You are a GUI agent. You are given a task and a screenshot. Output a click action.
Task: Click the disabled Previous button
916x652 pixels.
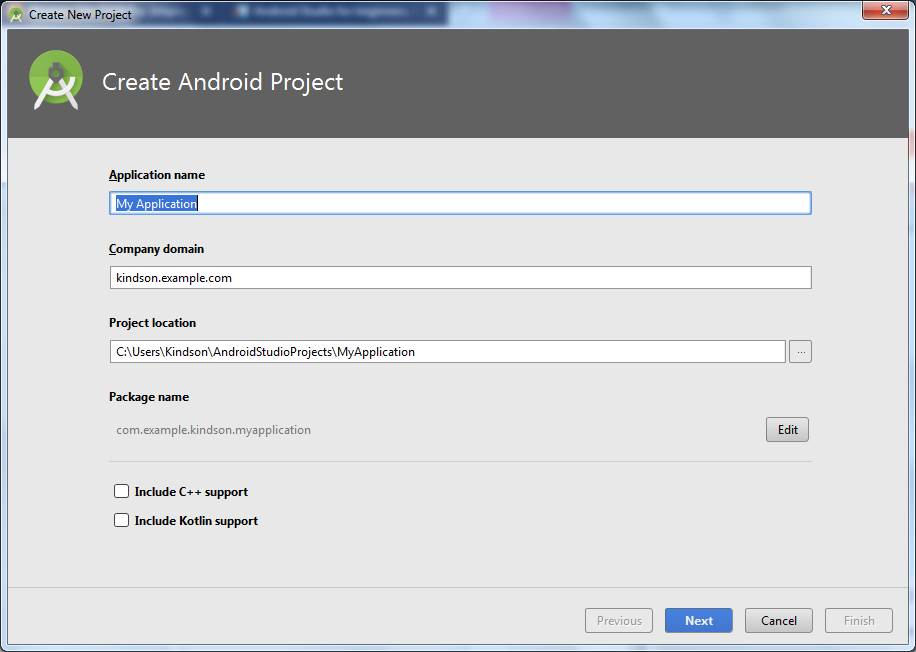tap(619, 620)
